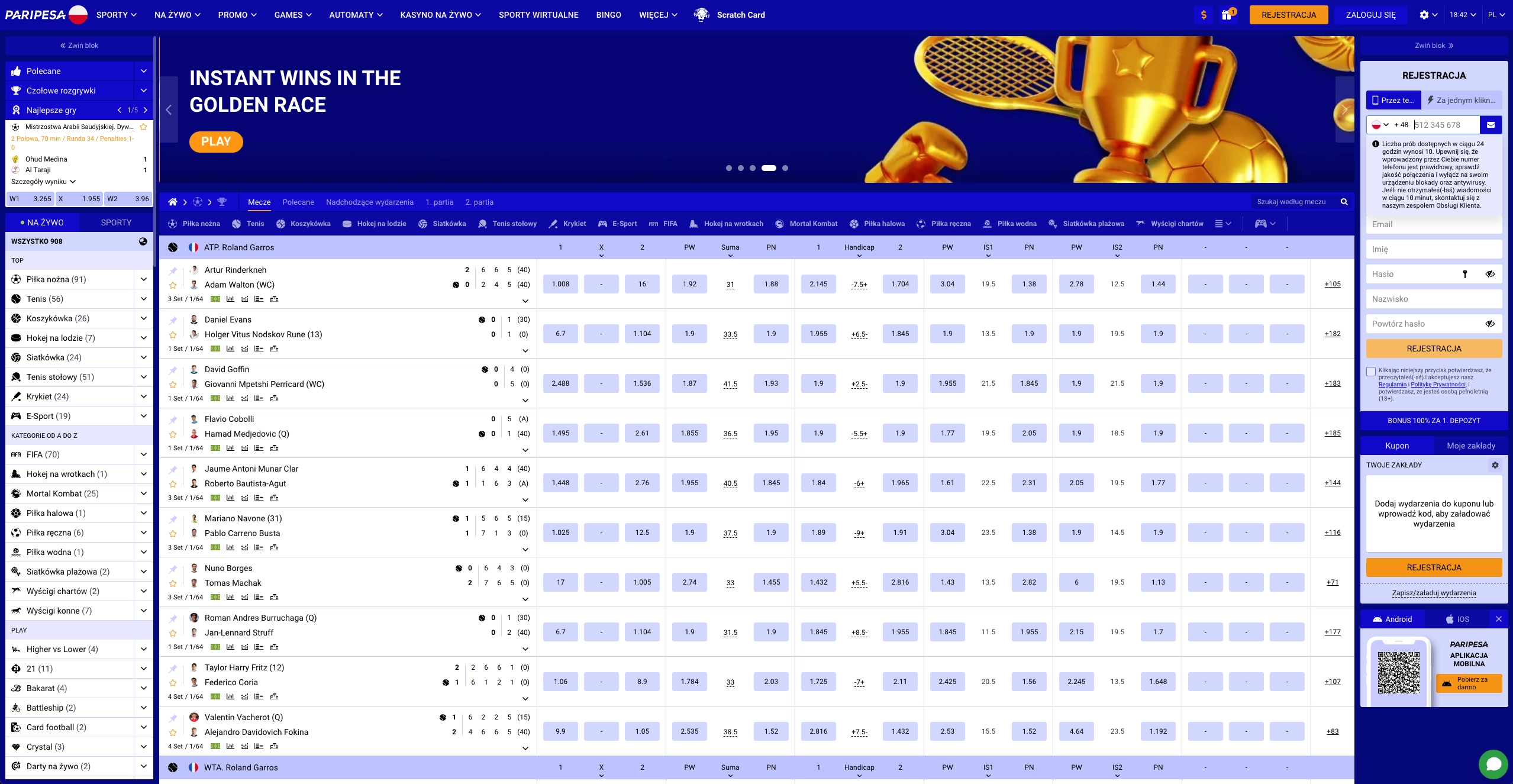Click odds 1.008 for Rinderkneh

point(560,284)
